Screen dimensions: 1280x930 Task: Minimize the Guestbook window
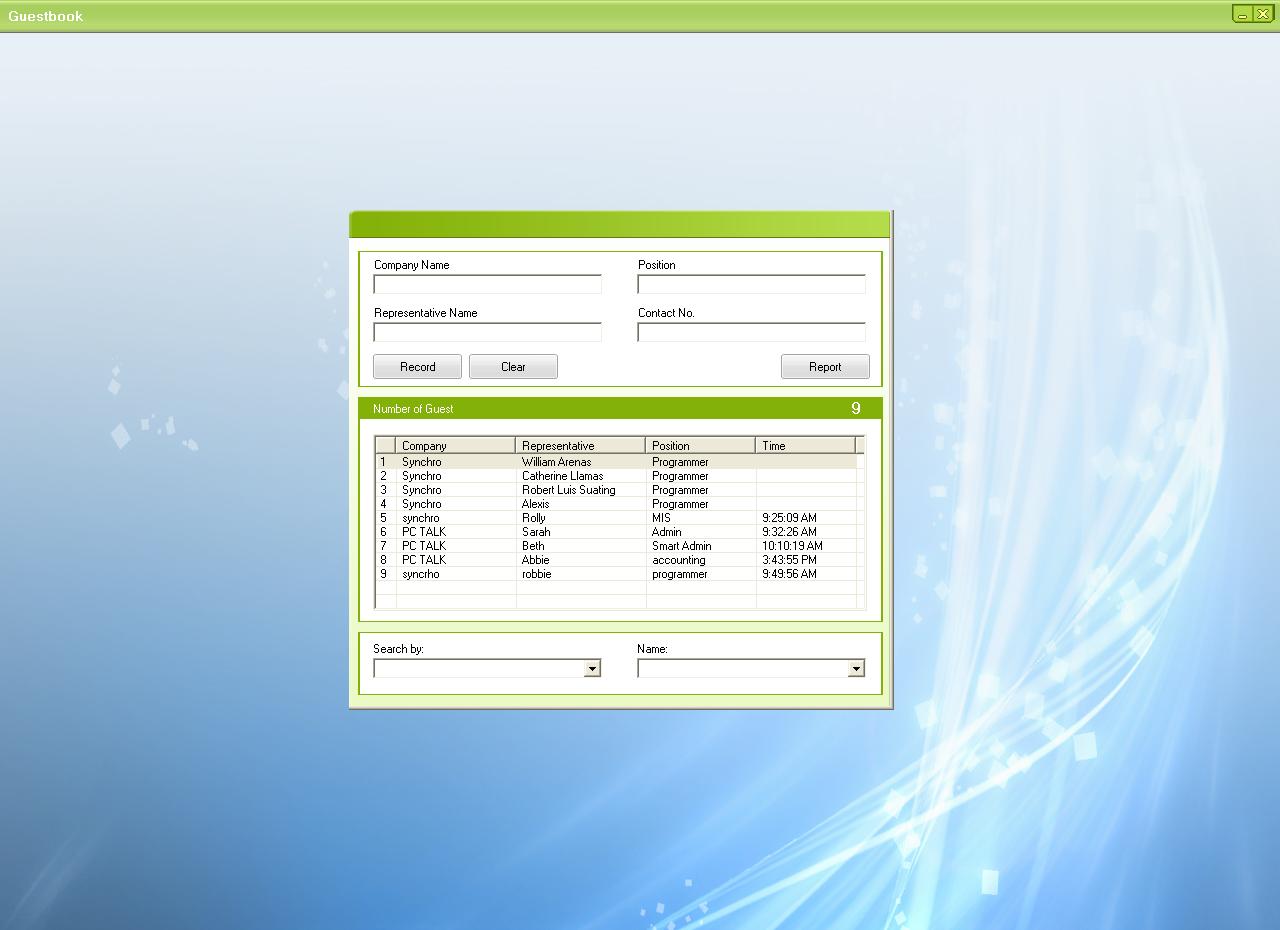click(x=1242, y=15)
